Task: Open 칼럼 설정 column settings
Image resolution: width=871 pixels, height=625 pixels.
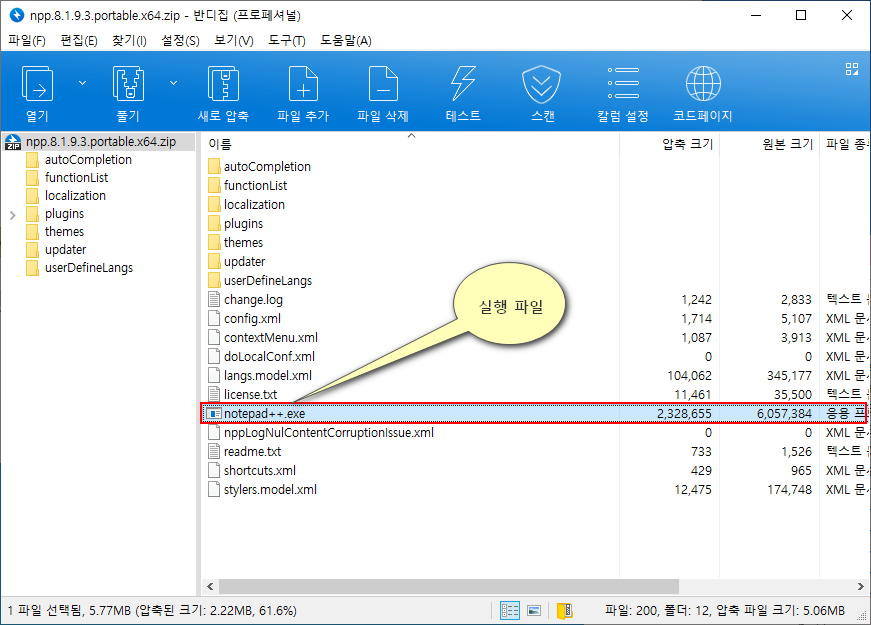Action: tap(623, 92)
